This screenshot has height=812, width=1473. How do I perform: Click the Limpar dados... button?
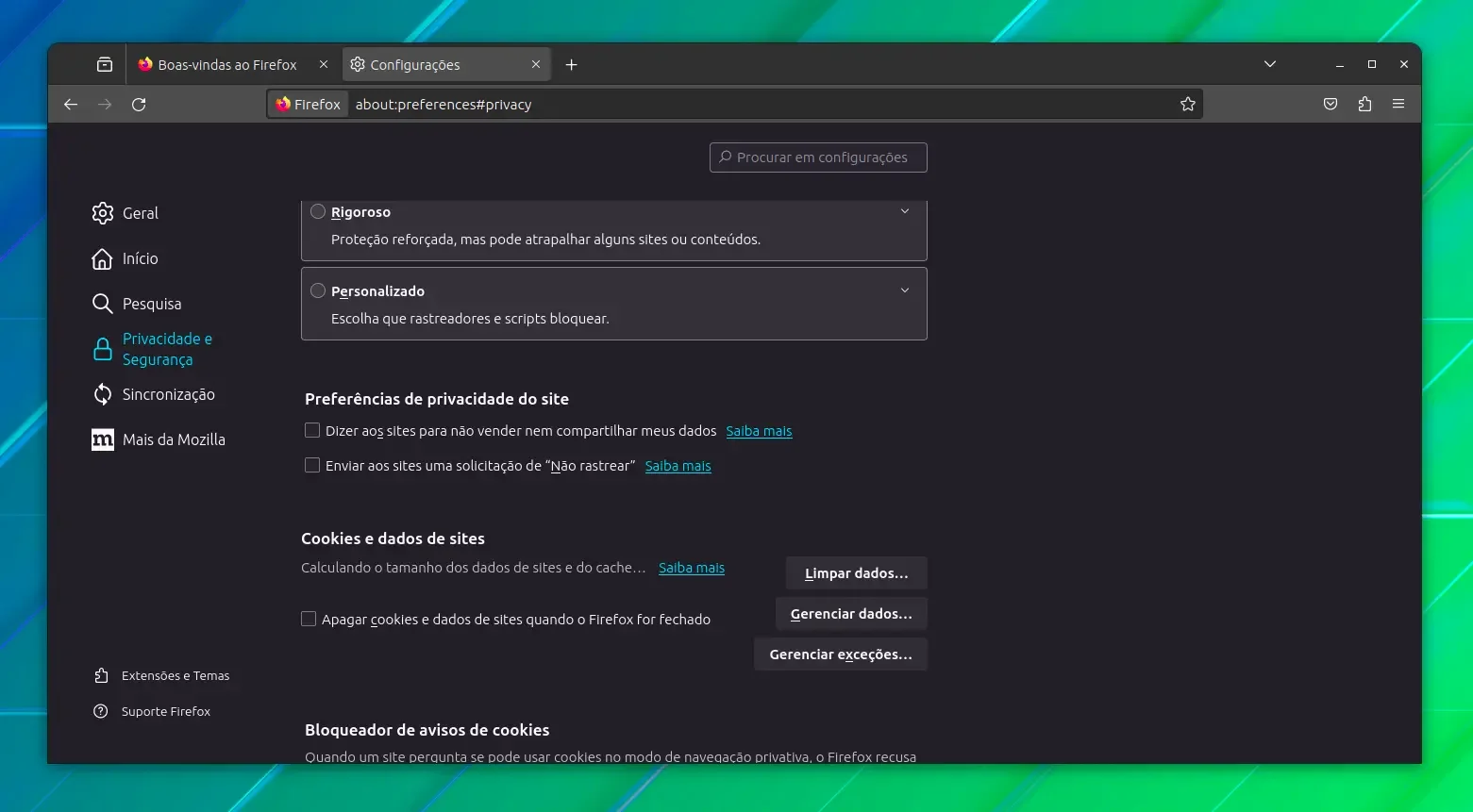(x=857, y=573)
